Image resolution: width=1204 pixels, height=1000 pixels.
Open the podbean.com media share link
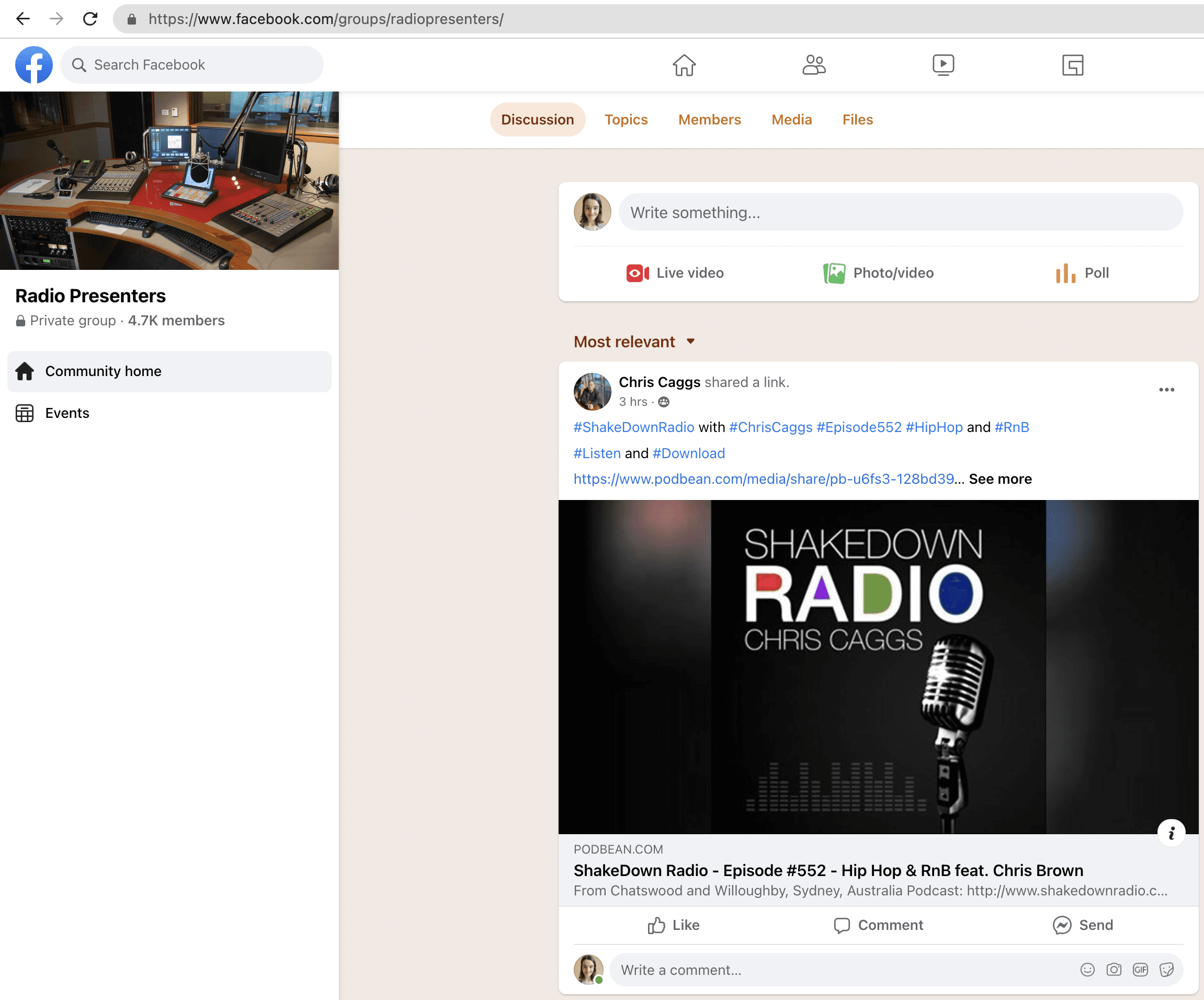(x=764, y=479)
